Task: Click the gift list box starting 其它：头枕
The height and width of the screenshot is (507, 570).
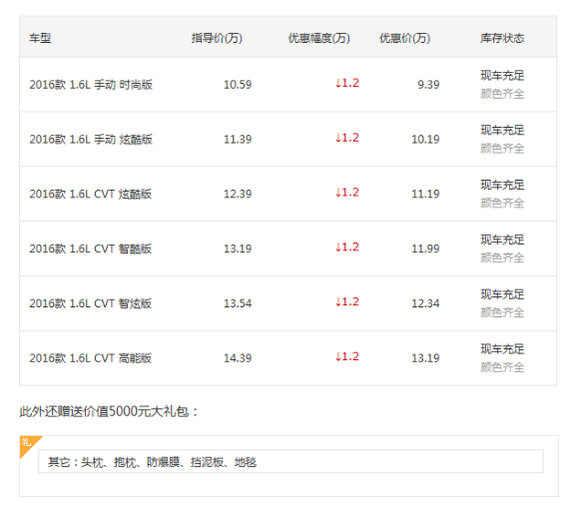Action: [291, 462]
